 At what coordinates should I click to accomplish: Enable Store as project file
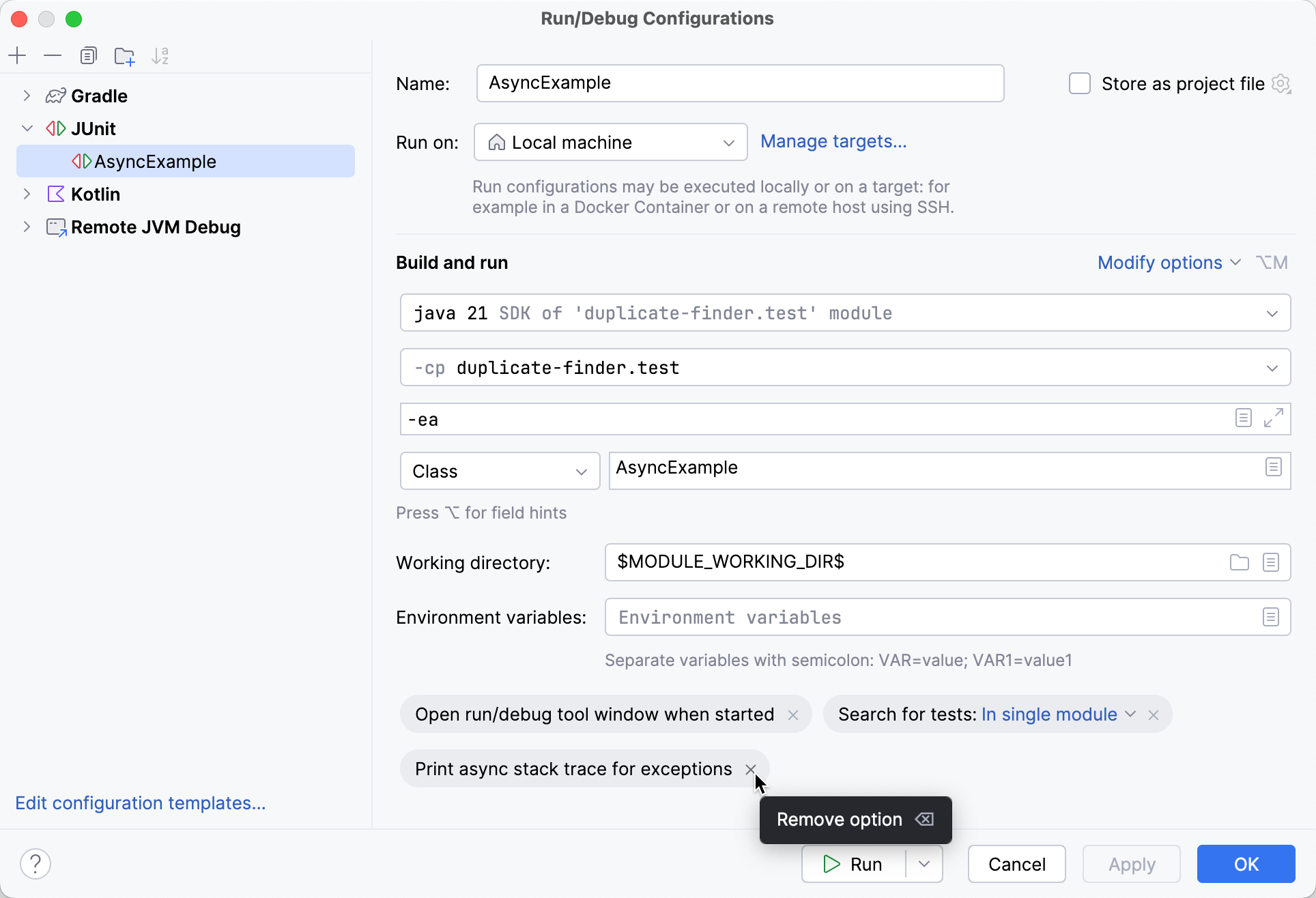point(1079,83)
